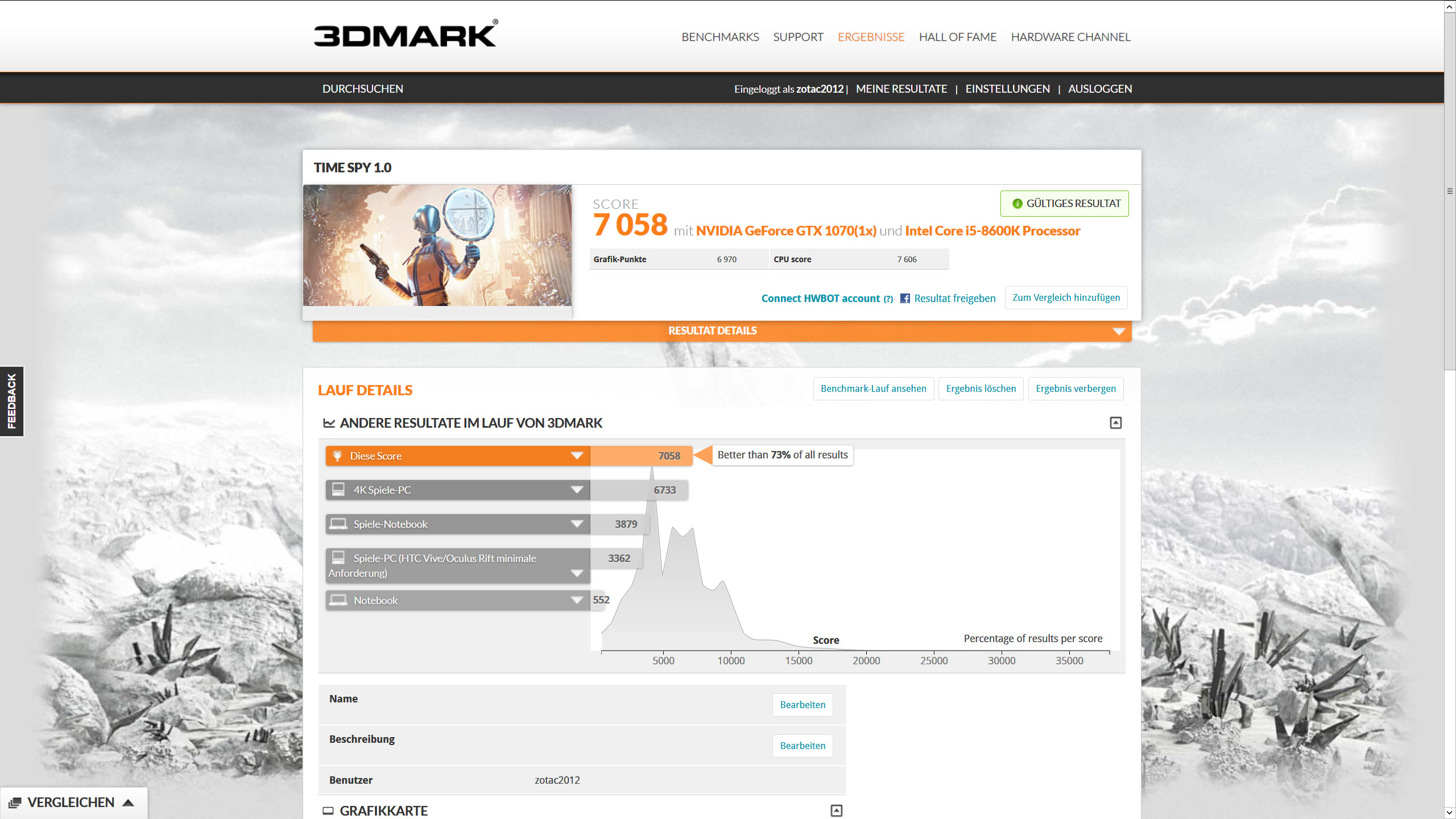
Task: Click the page scrollbar up arrow
Action: tap(1450, 6)
